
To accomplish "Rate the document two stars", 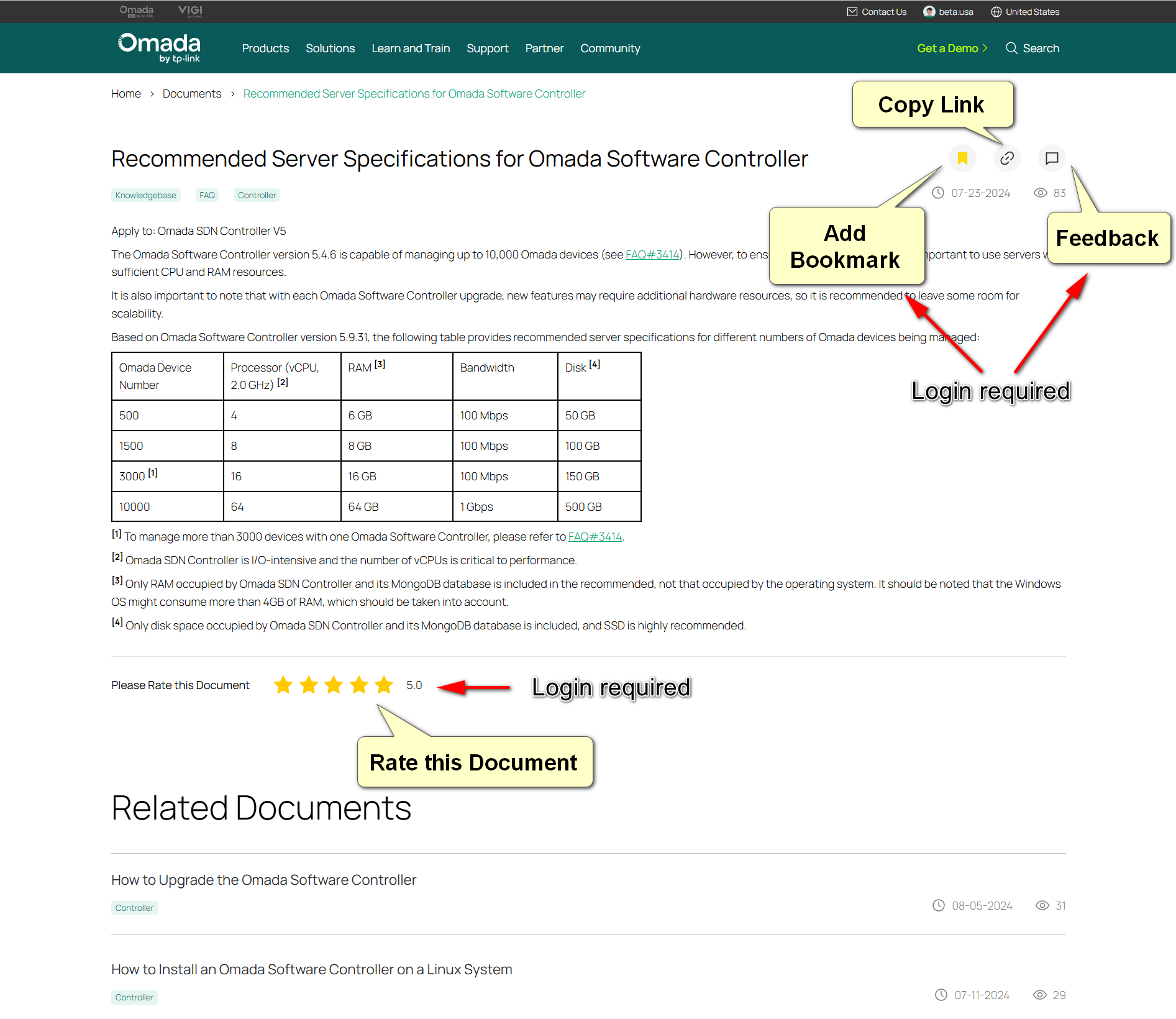I will tap(309, 685).
